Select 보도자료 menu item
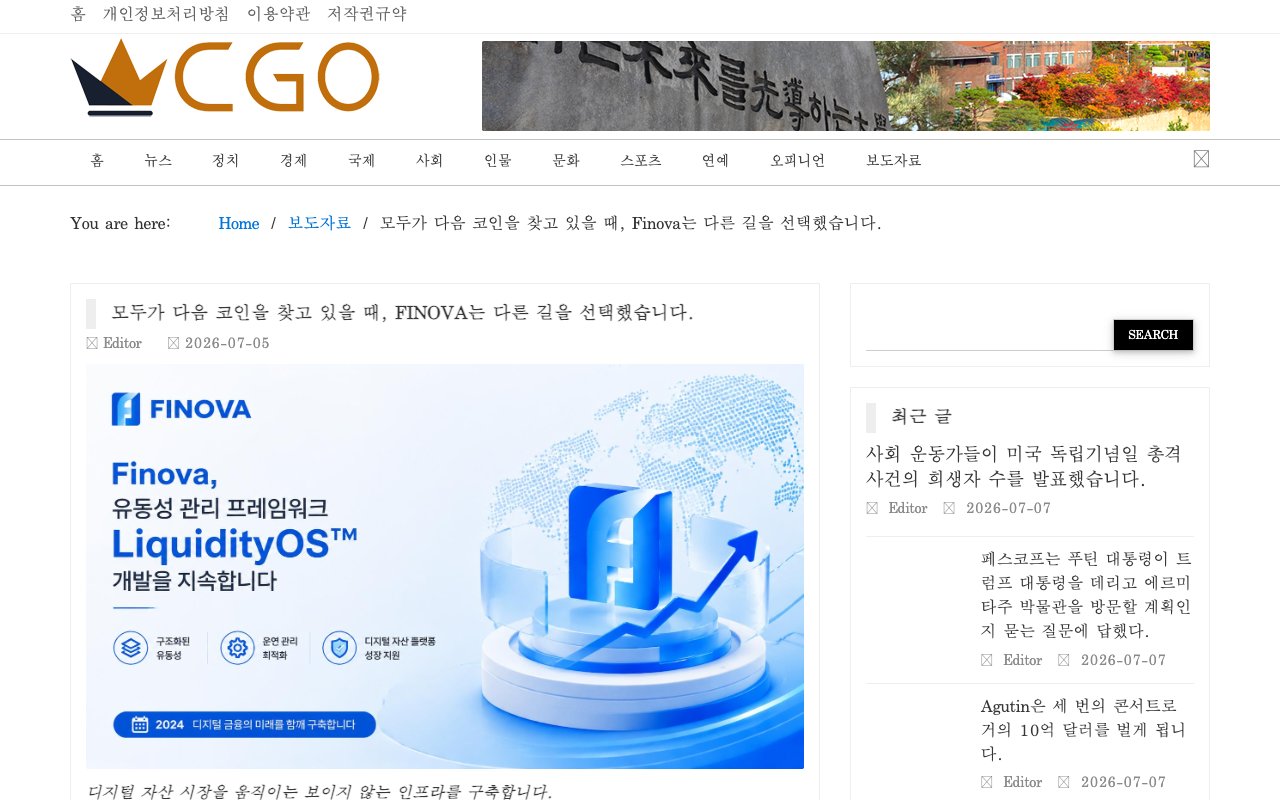The width and height of the screenshot is (1280, 800). coord(894,160)
